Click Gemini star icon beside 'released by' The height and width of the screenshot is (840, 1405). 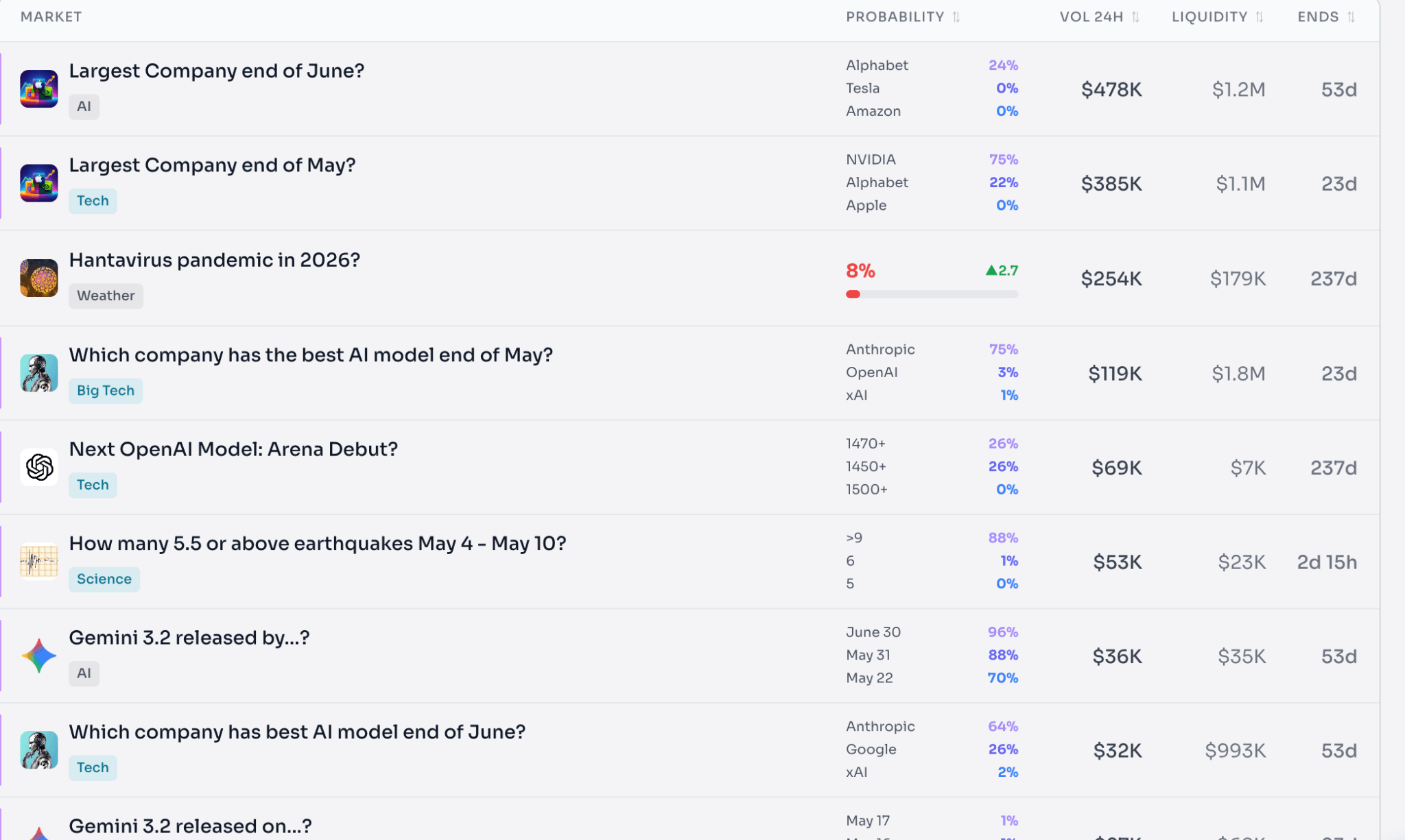tap(38, 656)
